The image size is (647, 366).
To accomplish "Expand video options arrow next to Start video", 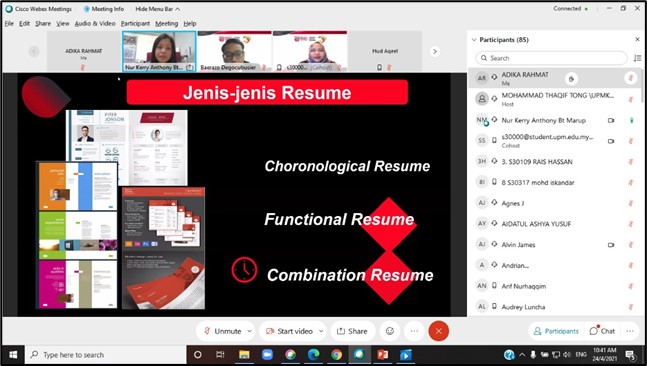I will (321, 331).
